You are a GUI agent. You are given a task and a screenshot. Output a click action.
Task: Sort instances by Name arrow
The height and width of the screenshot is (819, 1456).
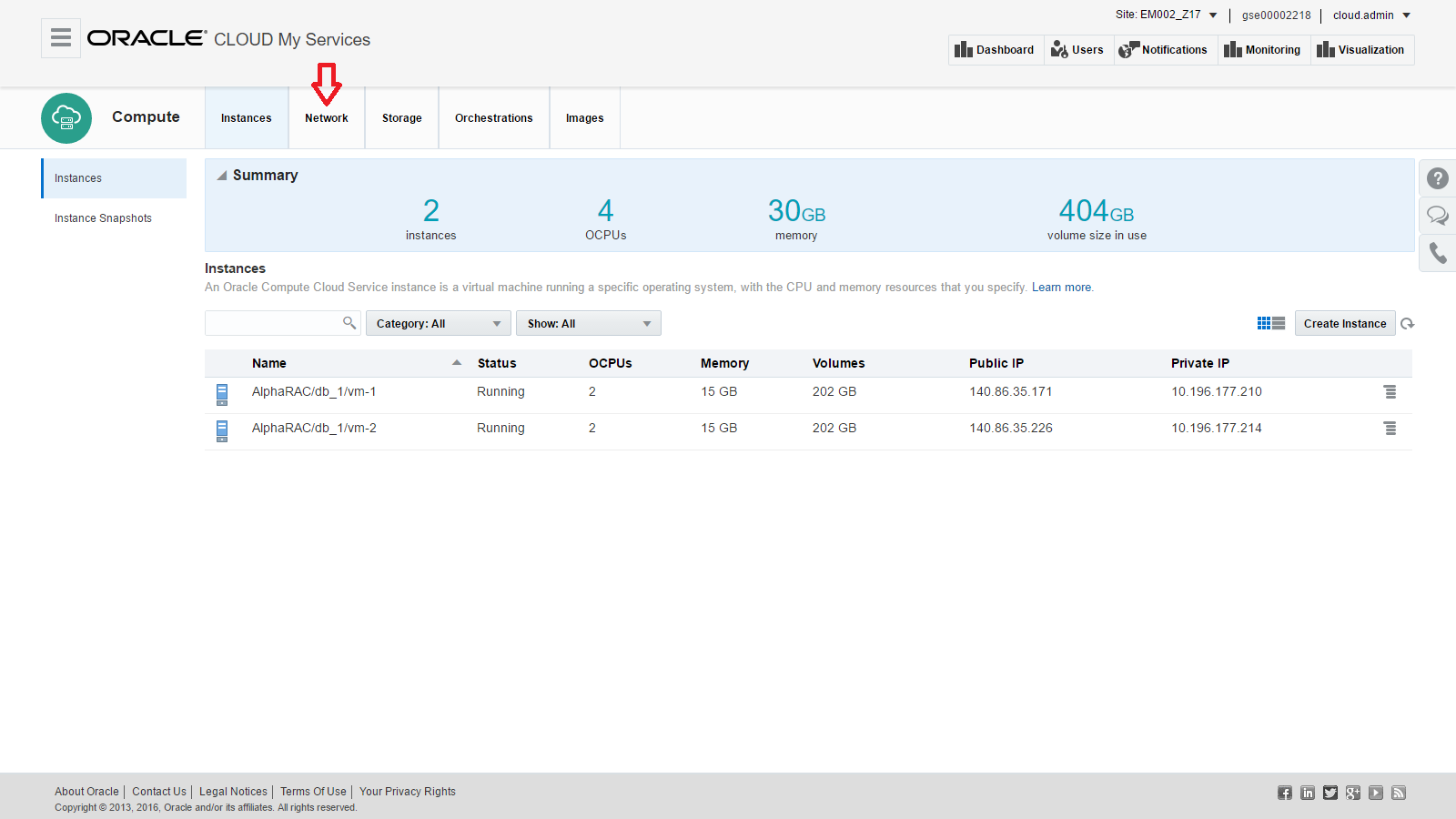click(x=457, y=362)
